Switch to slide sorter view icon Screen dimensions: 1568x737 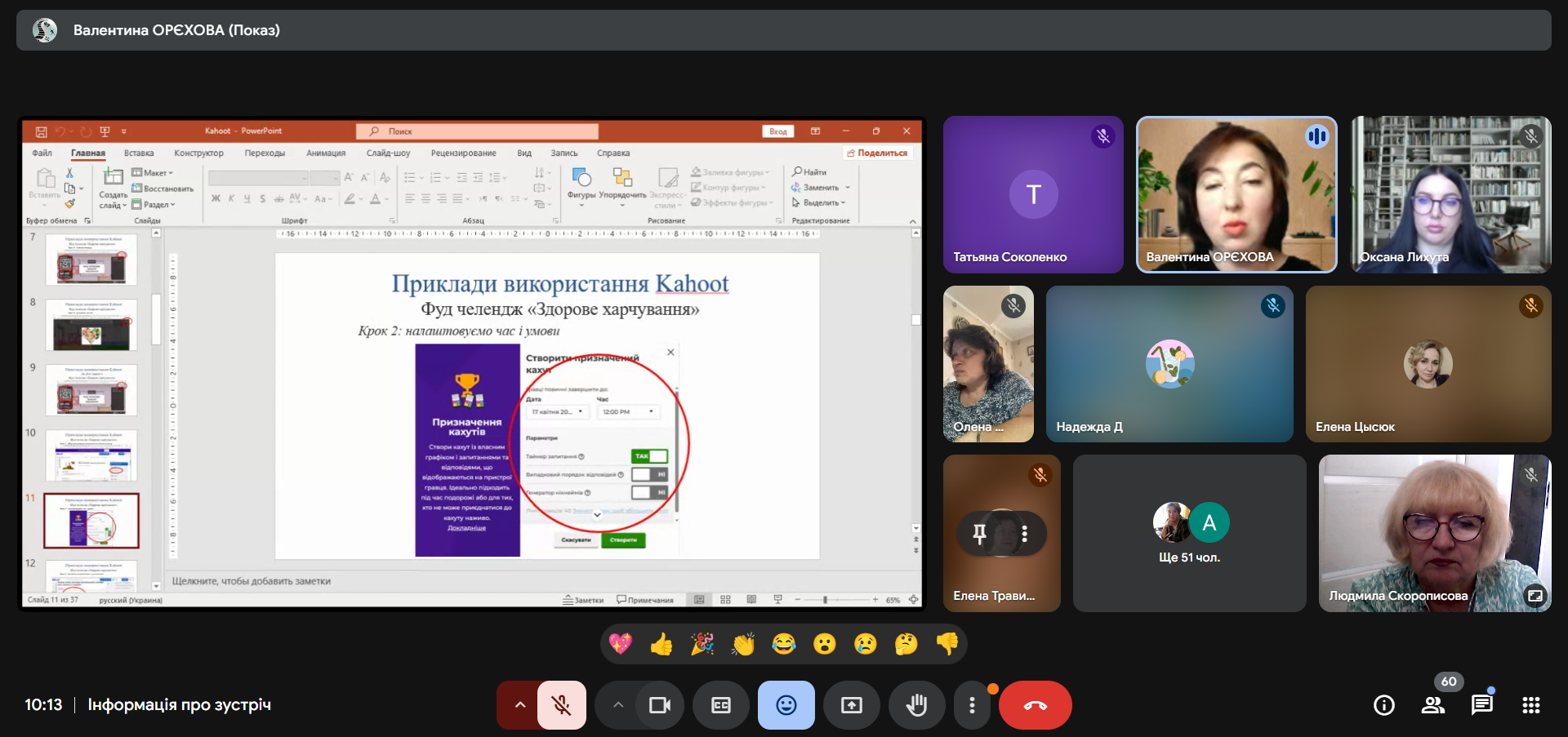725,600
